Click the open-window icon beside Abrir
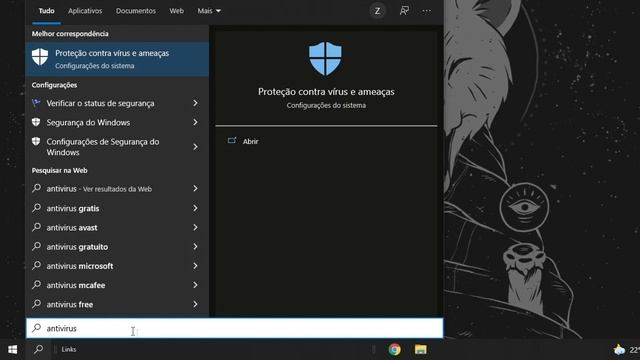640x360 pixels. point(232,141)
